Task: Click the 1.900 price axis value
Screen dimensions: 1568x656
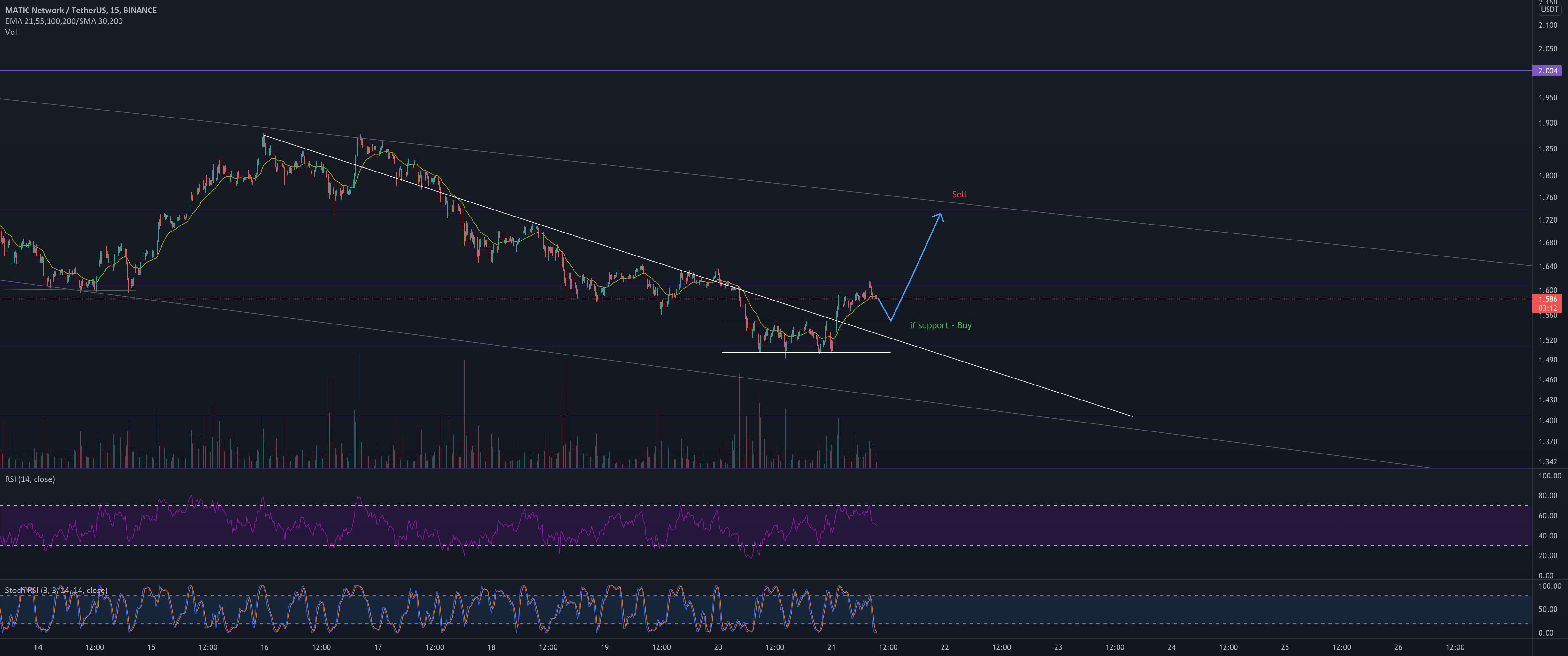Action: [x=1547, y=123]
